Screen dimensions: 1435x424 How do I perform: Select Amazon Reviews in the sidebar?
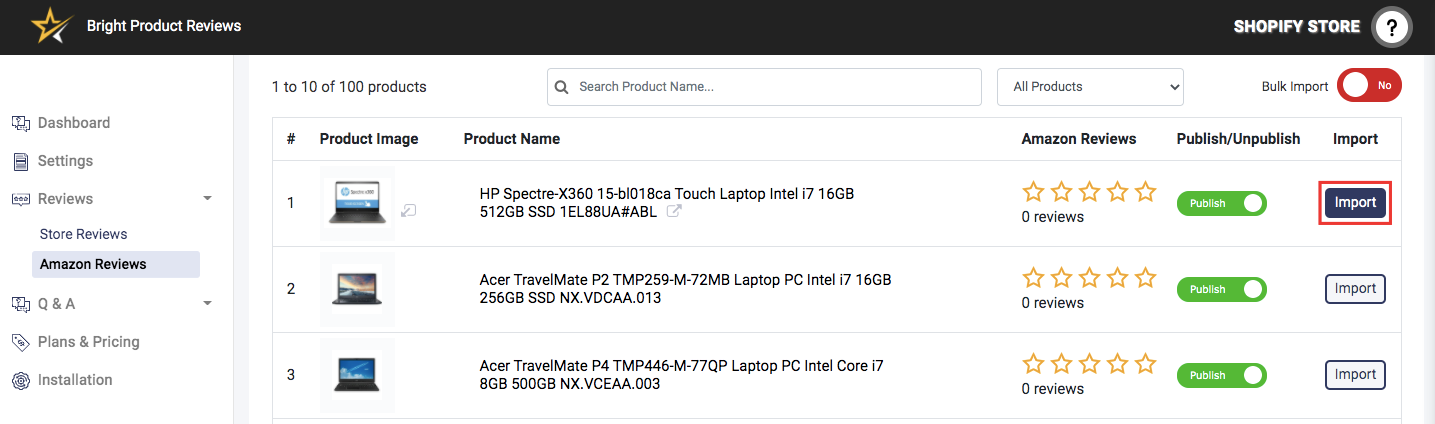(x=93, y=264)
